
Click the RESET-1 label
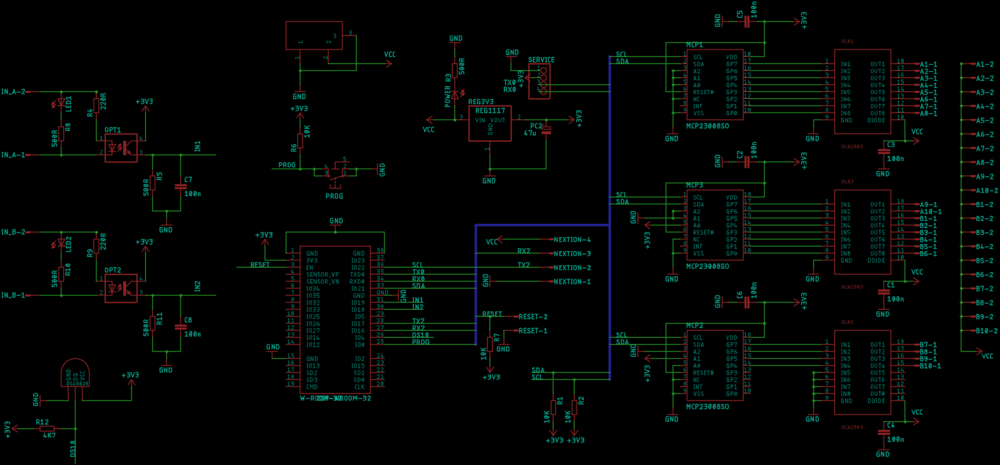[533, 330]
